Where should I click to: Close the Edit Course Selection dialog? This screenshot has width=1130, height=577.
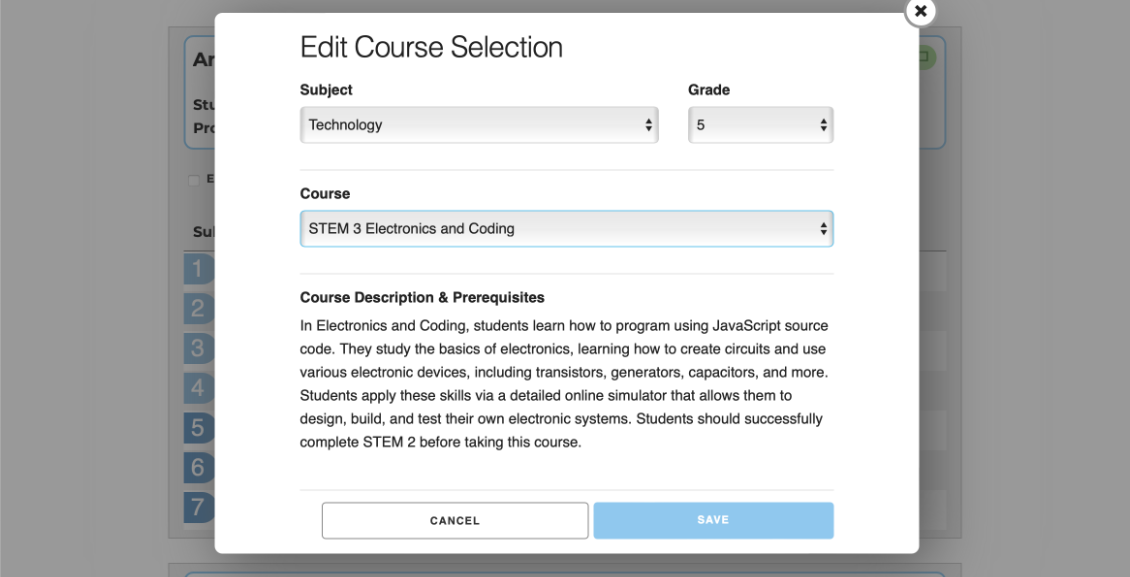coord(920,12)
